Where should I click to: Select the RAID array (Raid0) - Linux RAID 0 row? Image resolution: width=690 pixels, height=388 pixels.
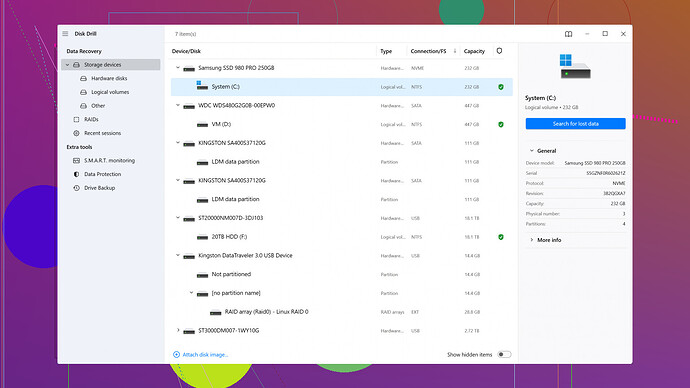click(341, 311)
